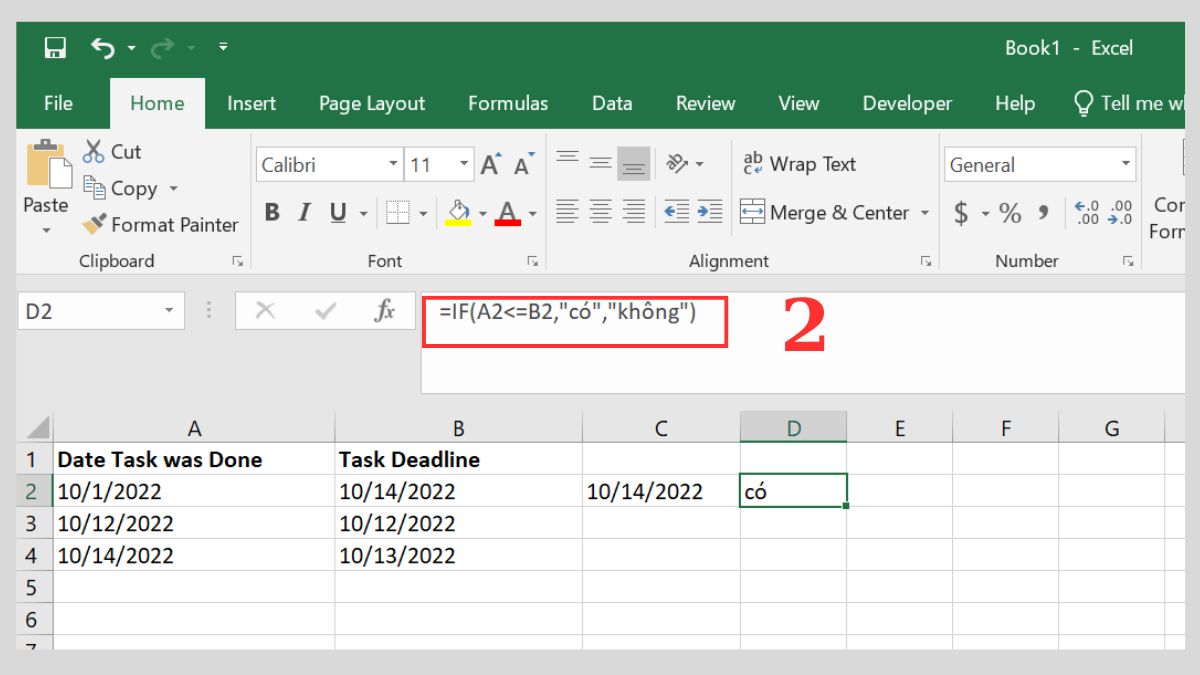Expand the Merge & Center options
1200x675 pixels.
(925, 212)
